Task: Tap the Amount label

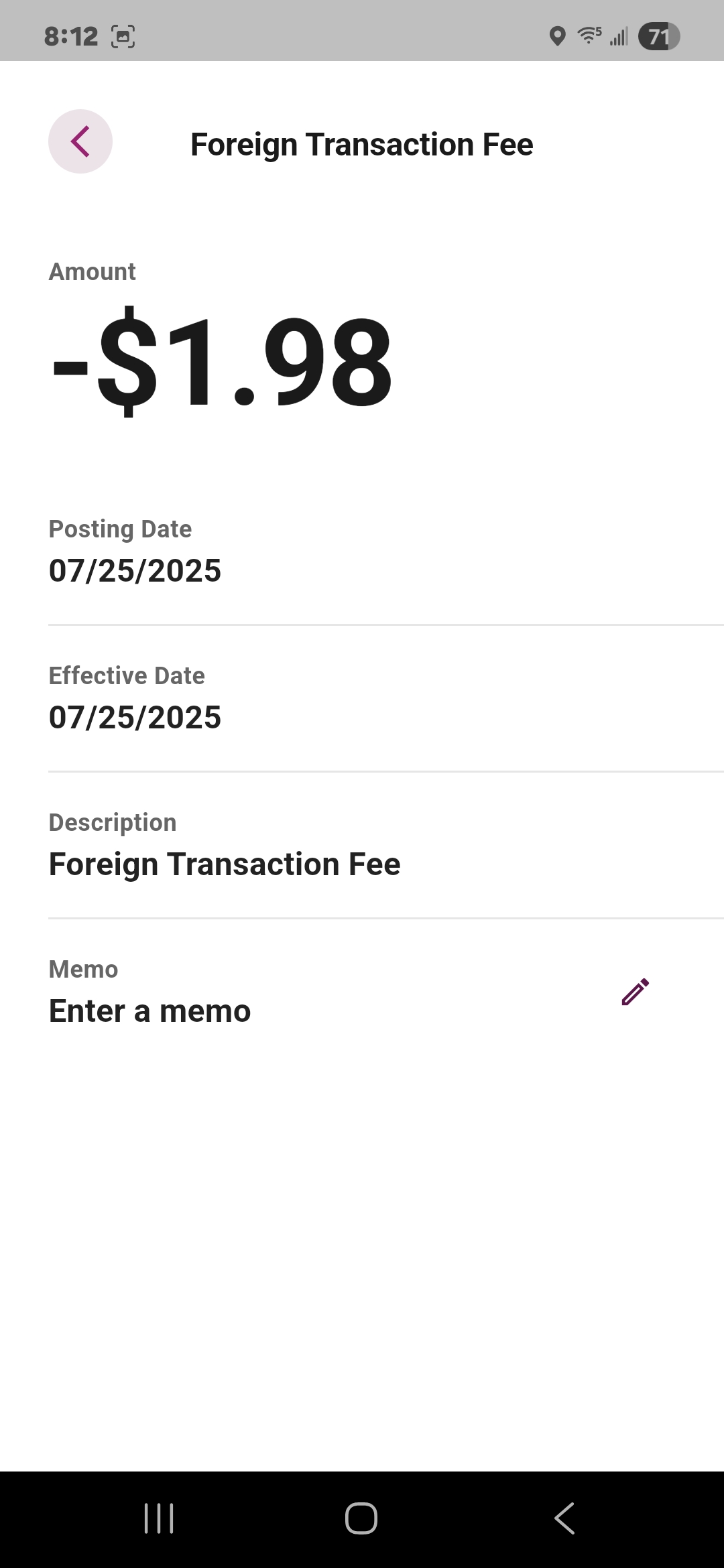Action: [x=92, y=272]
